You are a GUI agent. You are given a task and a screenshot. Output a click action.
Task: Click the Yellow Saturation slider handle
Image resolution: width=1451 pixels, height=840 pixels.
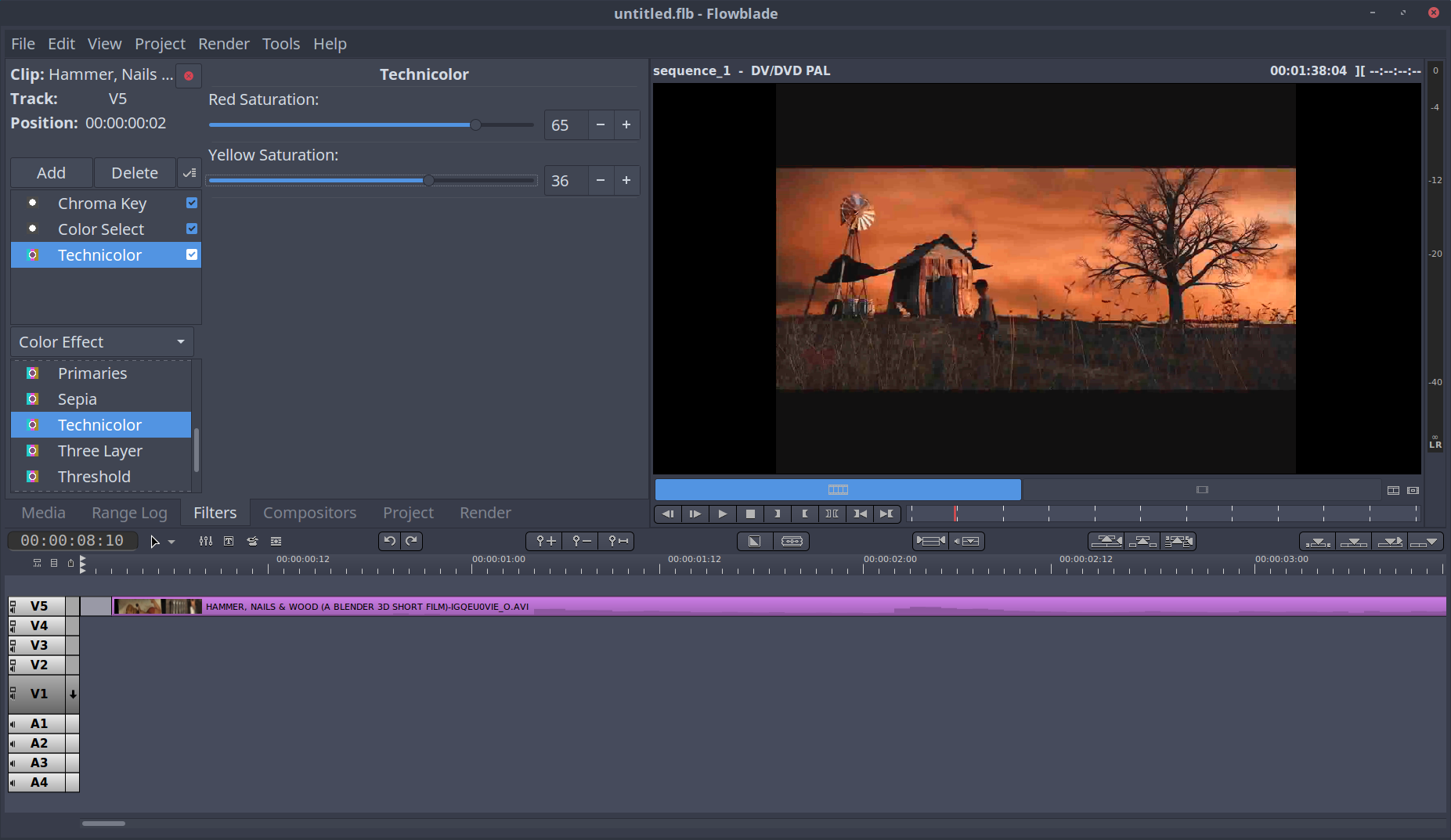click(x=428, y=181)
